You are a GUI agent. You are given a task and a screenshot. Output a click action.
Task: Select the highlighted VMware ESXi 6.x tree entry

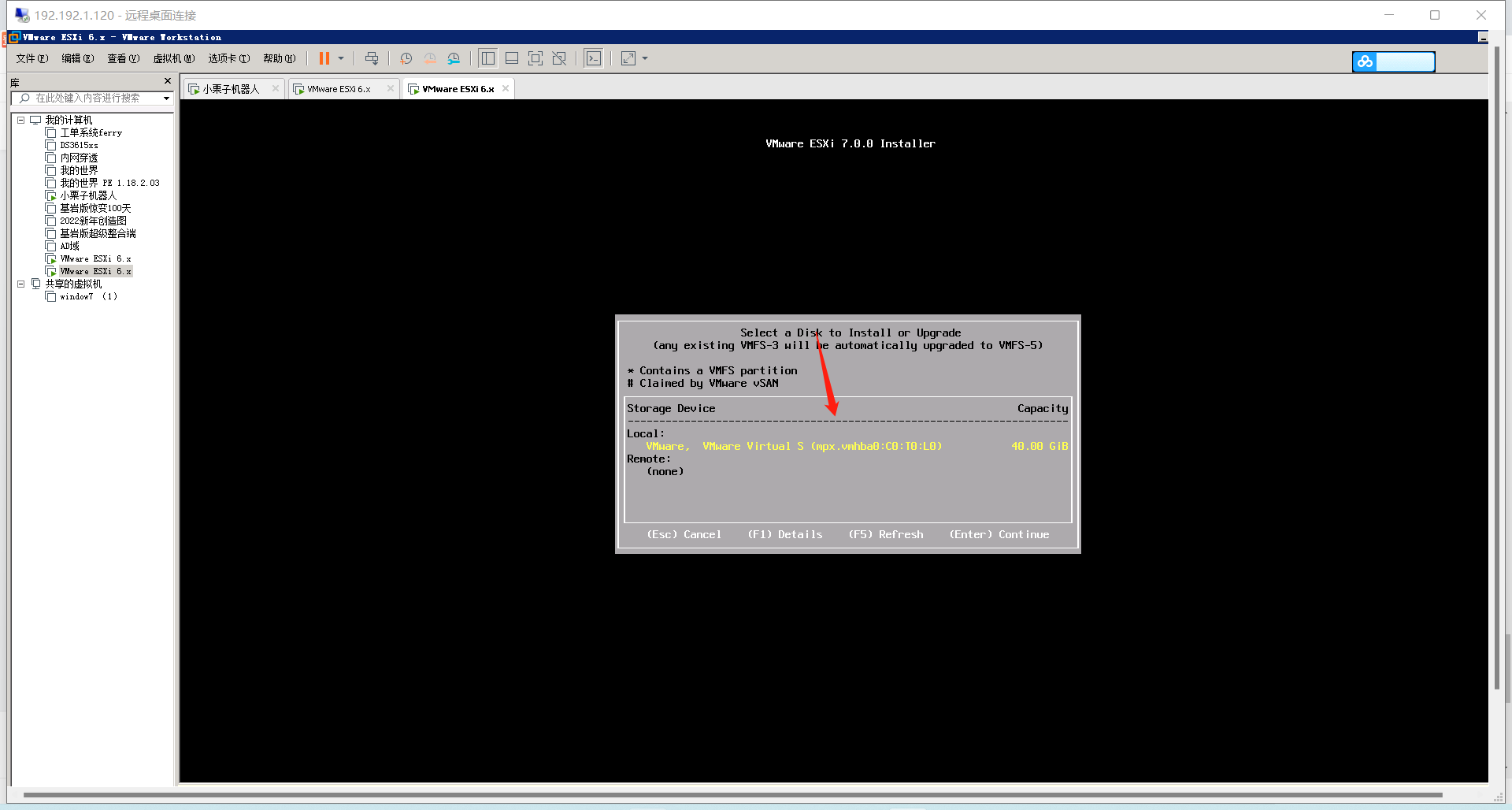(x=95, y=272)
